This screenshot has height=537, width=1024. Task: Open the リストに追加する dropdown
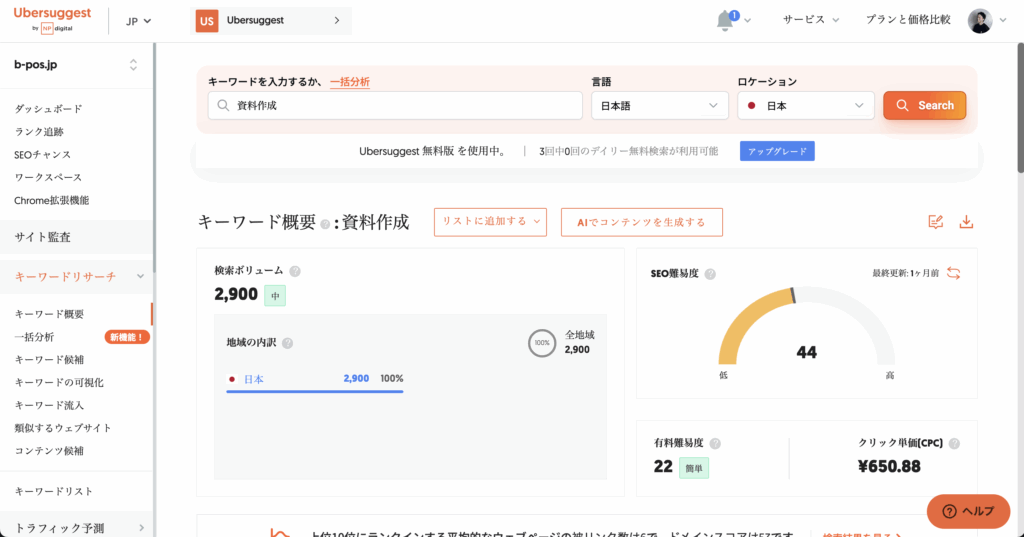click(x=490, y=222)
